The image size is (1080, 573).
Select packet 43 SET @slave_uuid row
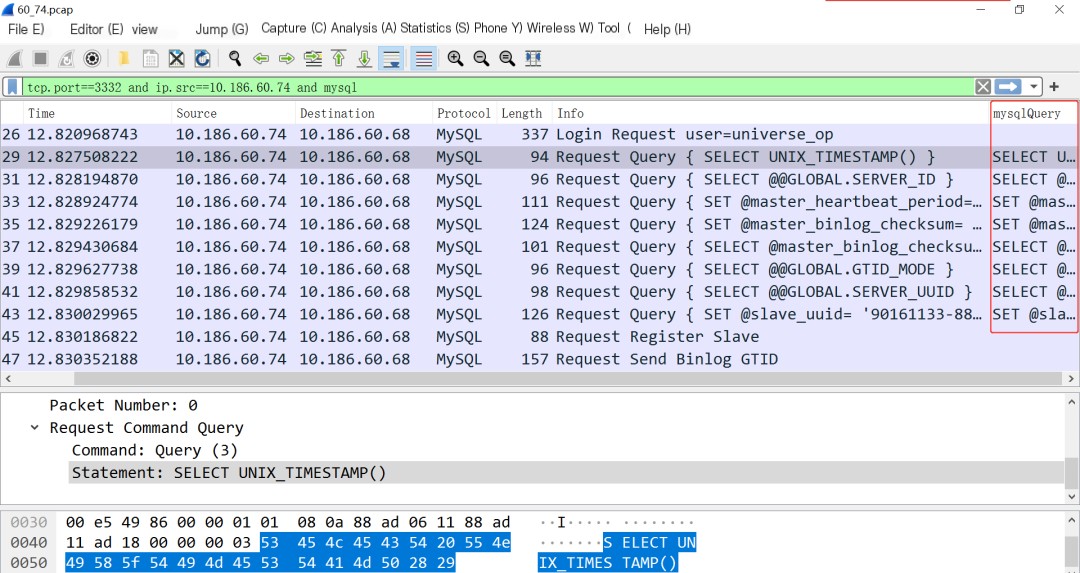tap(539, 314)
